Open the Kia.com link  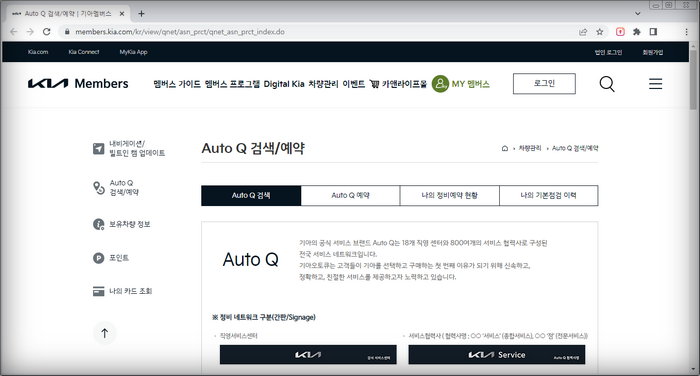tap(38, 52)
